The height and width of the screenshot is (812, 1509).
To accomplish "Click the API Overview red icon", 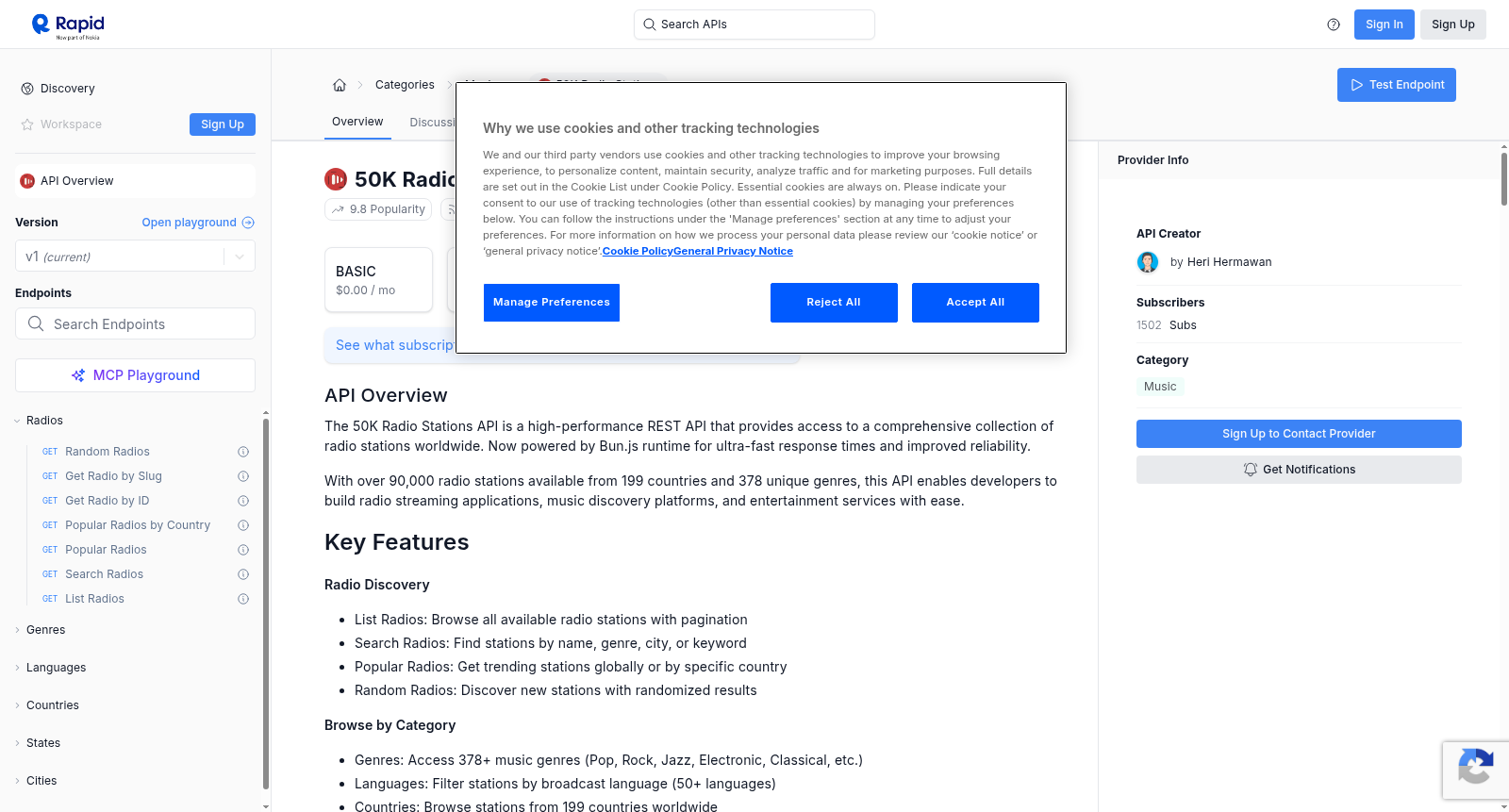I will coord(27,181).
